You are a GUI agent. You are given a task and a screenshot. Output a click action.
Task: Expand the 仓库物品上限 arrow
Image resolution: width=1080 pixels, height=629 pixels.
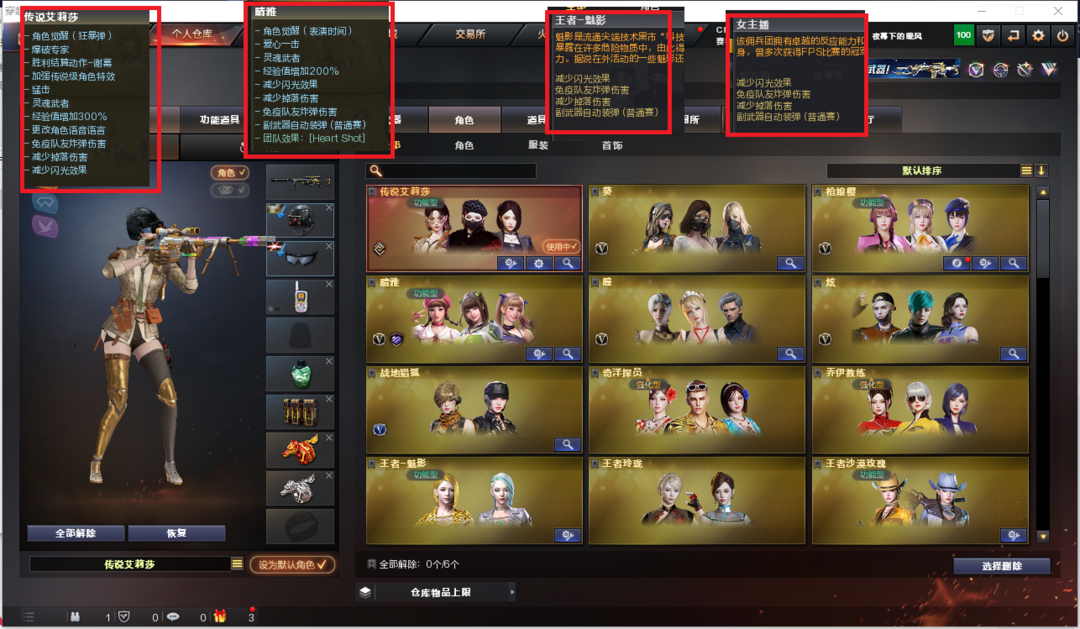512,592
